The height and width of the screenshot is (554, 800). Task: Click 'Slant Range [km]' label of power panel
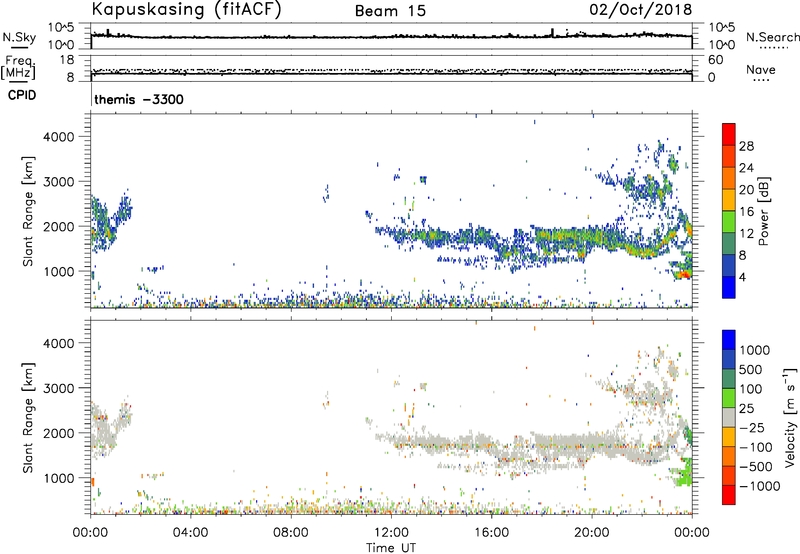click(x=28, y=211)
